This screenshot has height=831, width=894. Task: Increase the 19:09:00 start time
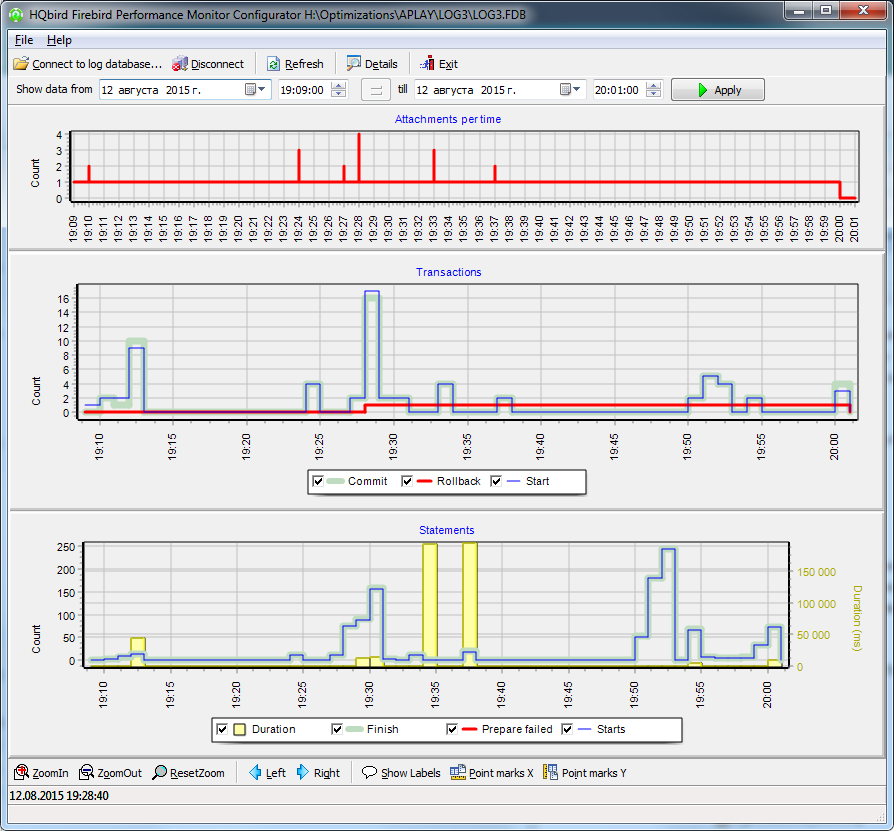(339, 86)
